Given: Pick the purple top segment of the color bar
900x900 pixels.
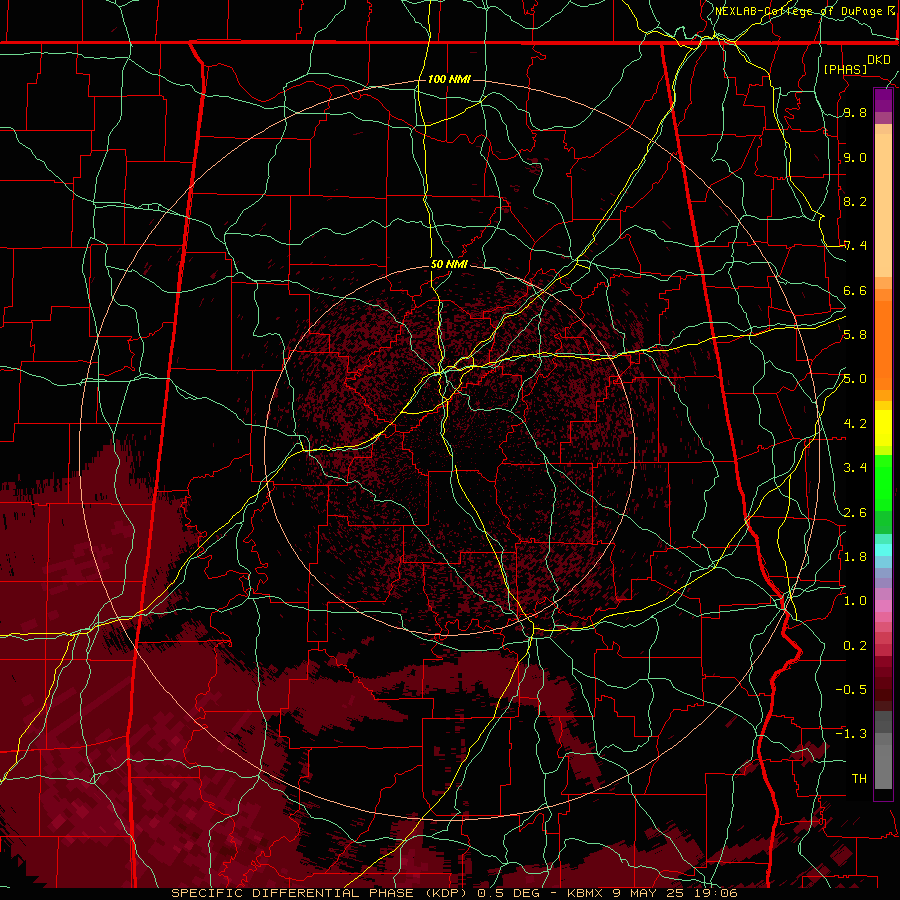Looking at the screenshot, I should (x=883, y=101).
